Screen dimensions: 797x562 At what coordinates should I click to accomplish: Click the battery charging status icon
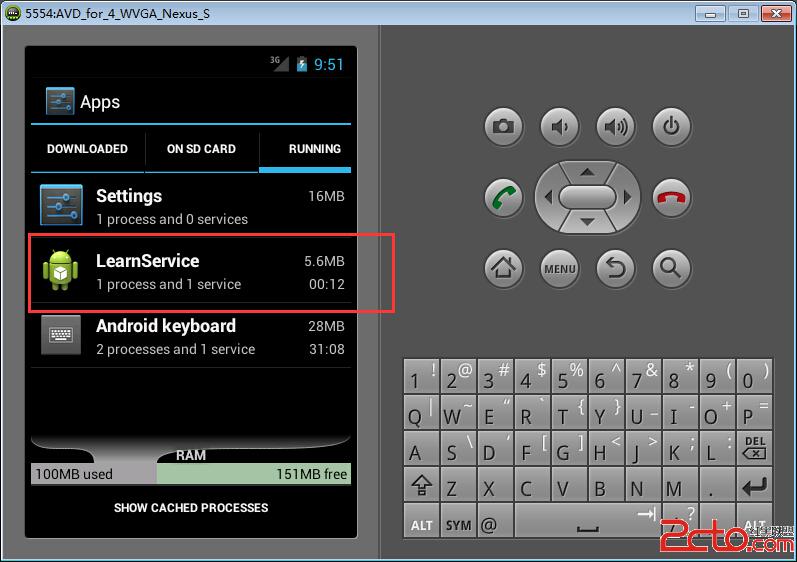click(x=301, y=64)
